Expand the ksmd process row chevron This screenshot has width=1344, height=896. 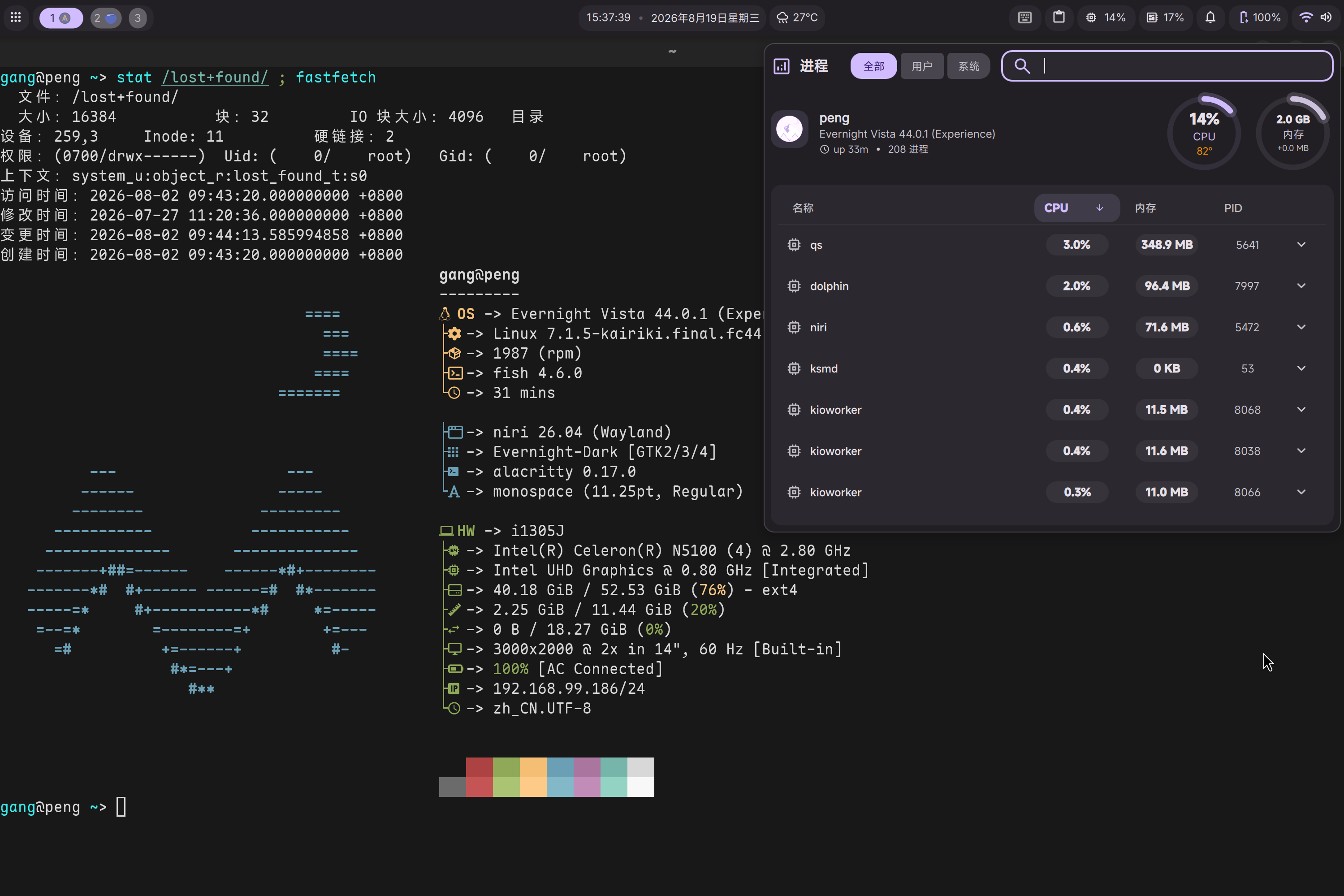click(x=1301, y=368)
